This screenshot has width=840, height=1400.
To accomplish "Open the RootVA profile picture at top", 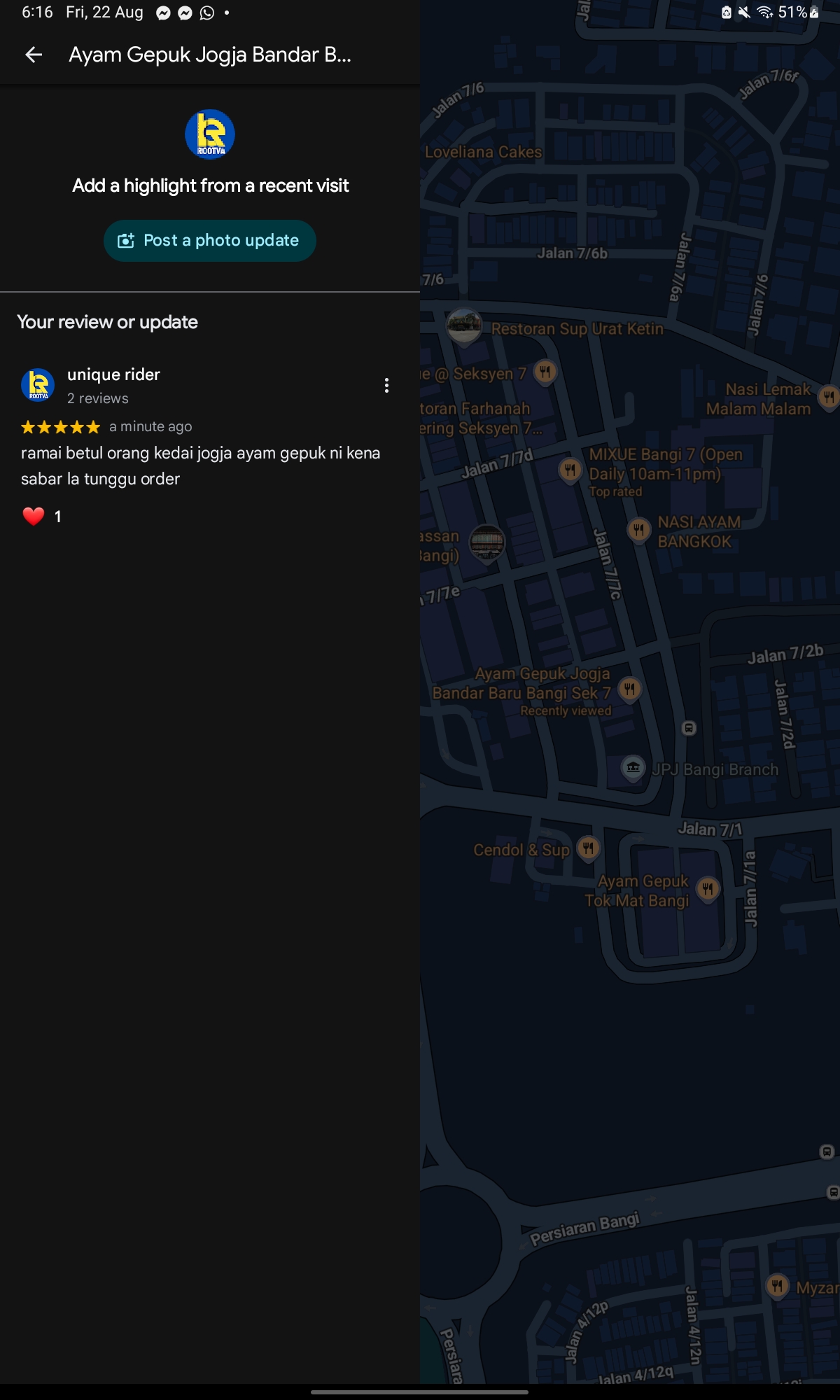I will click(x=210, y=134).
